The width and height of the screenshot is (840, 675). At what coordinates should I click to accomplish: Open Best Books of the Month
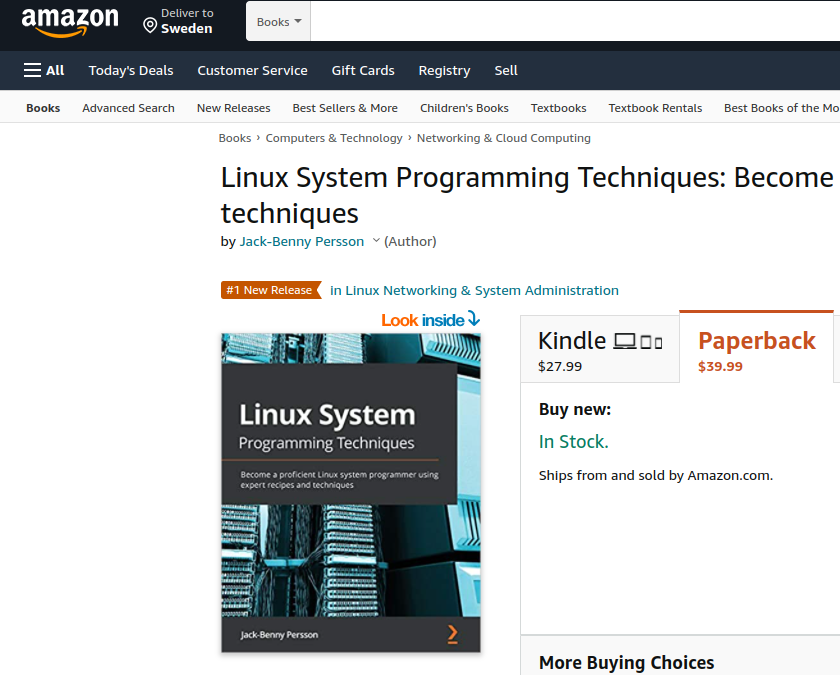782,108
